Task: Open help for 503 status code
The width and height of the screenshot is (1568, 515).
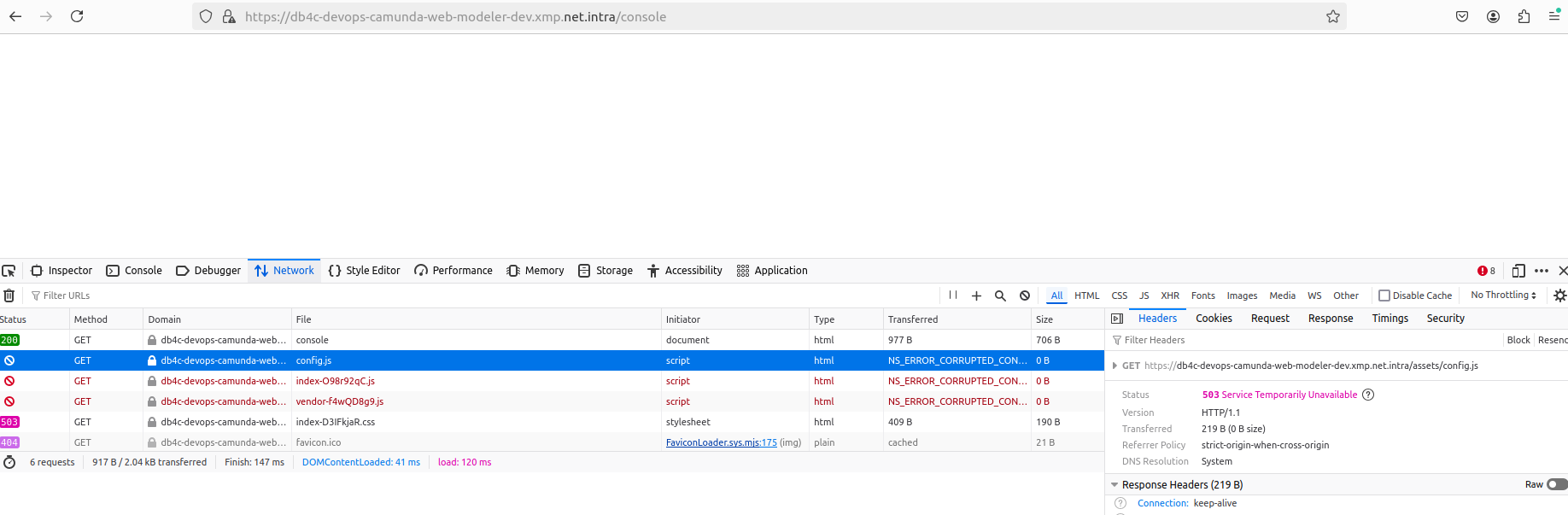Action: 1368,395
